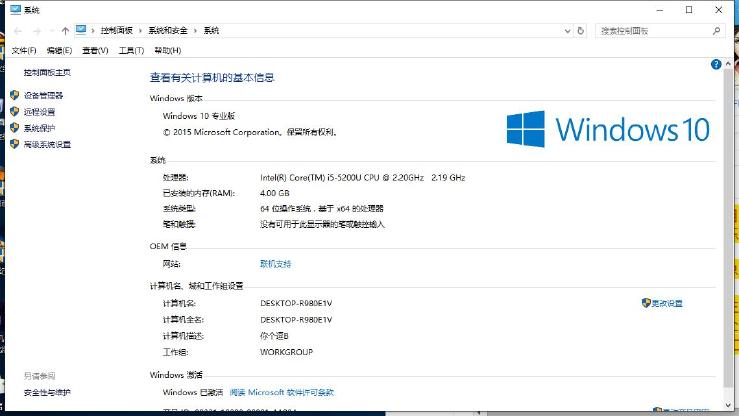Open 系统保护 link
The height and width of the screenshot is (416, 739).
point(40,128)
